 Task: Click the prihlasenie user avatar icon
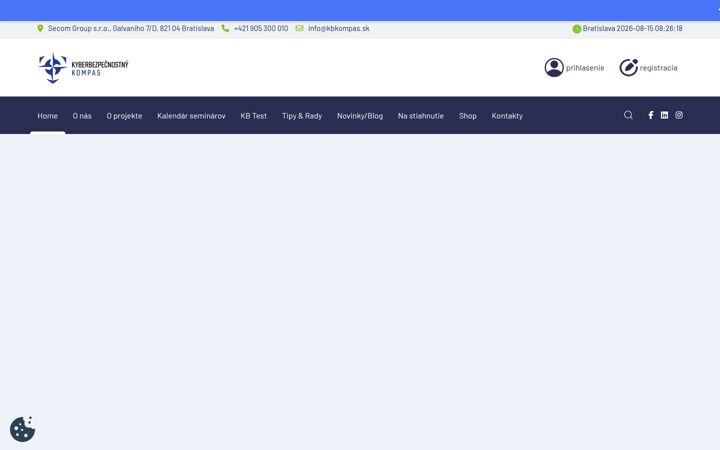[554, 68]
